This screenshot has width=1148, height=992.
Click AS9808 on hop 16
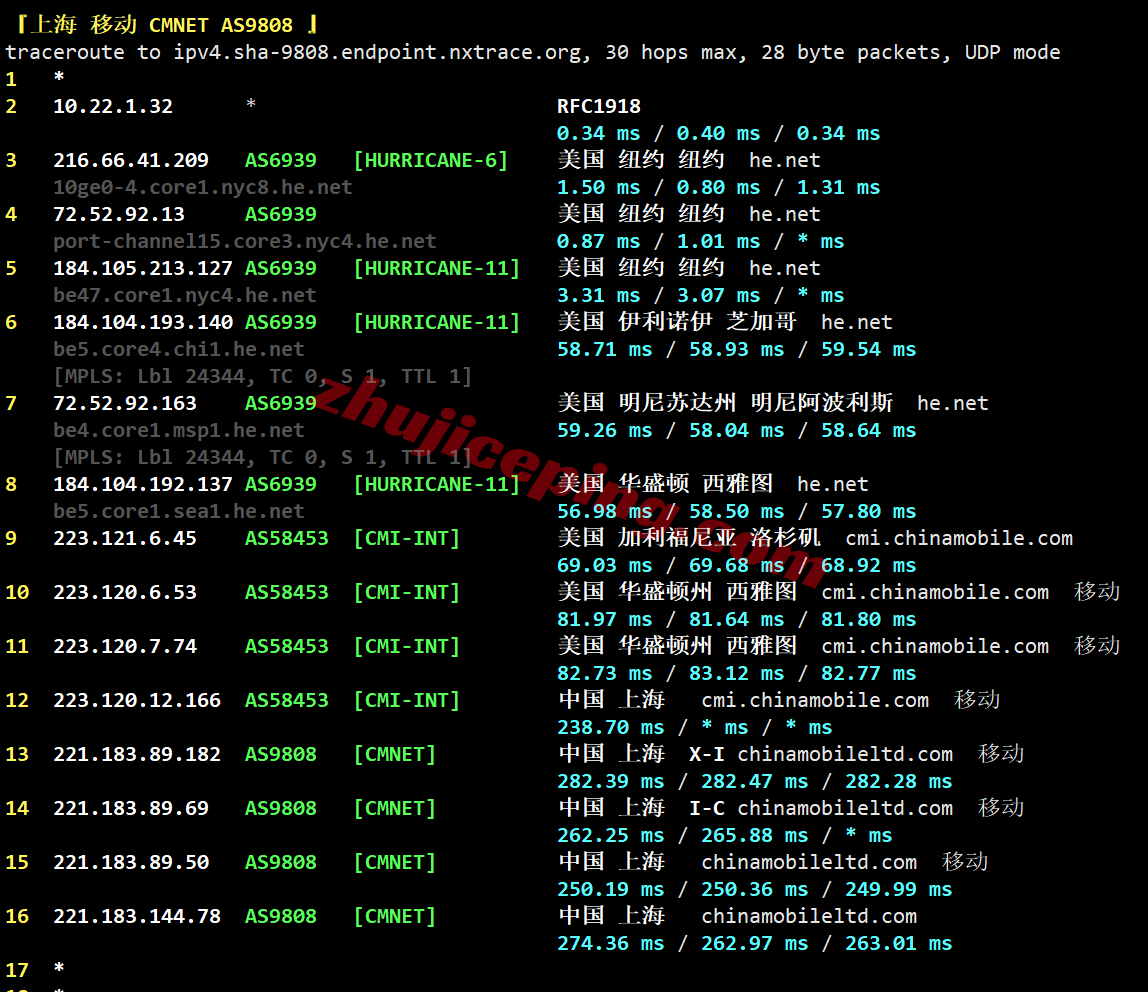pyautogui.click(x=280, y=917)
